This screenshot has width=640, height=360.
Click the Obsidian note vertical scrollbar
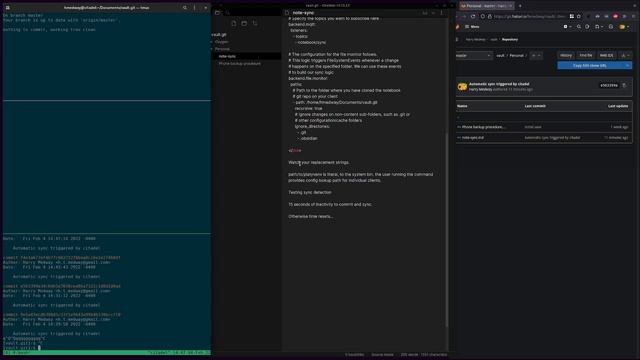pyautogui.click(x=447, y=229)
